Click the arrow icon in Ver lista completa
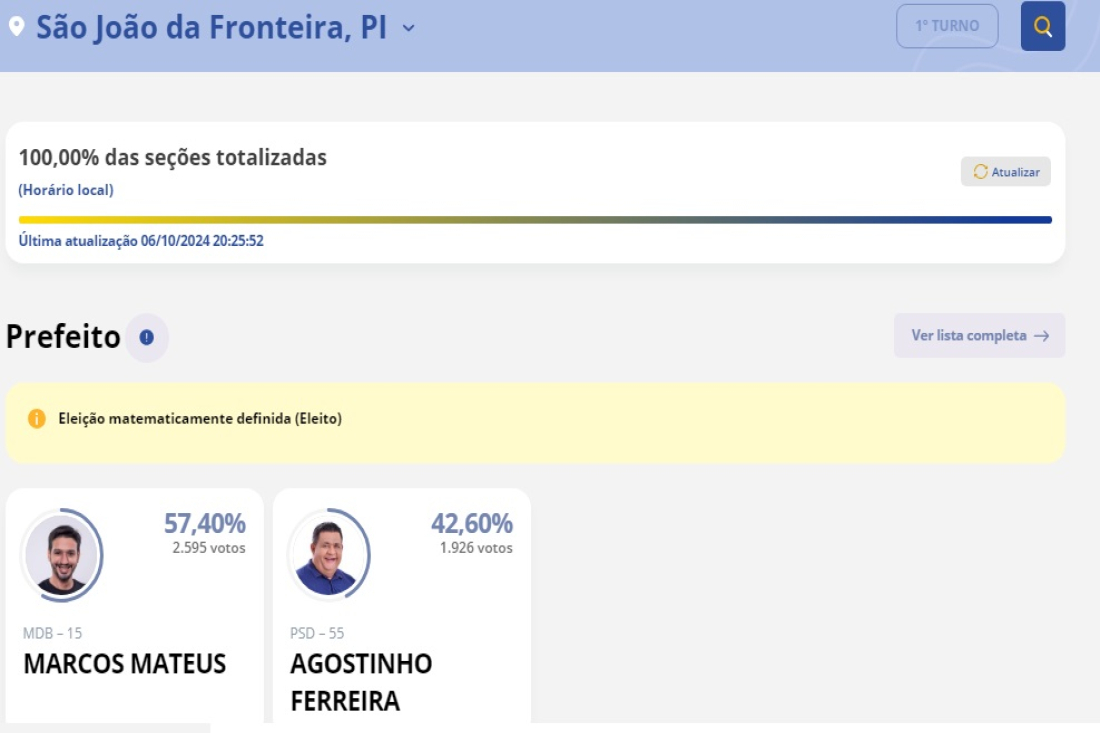Viewport: 1100px width, 733px height. 1042,336
